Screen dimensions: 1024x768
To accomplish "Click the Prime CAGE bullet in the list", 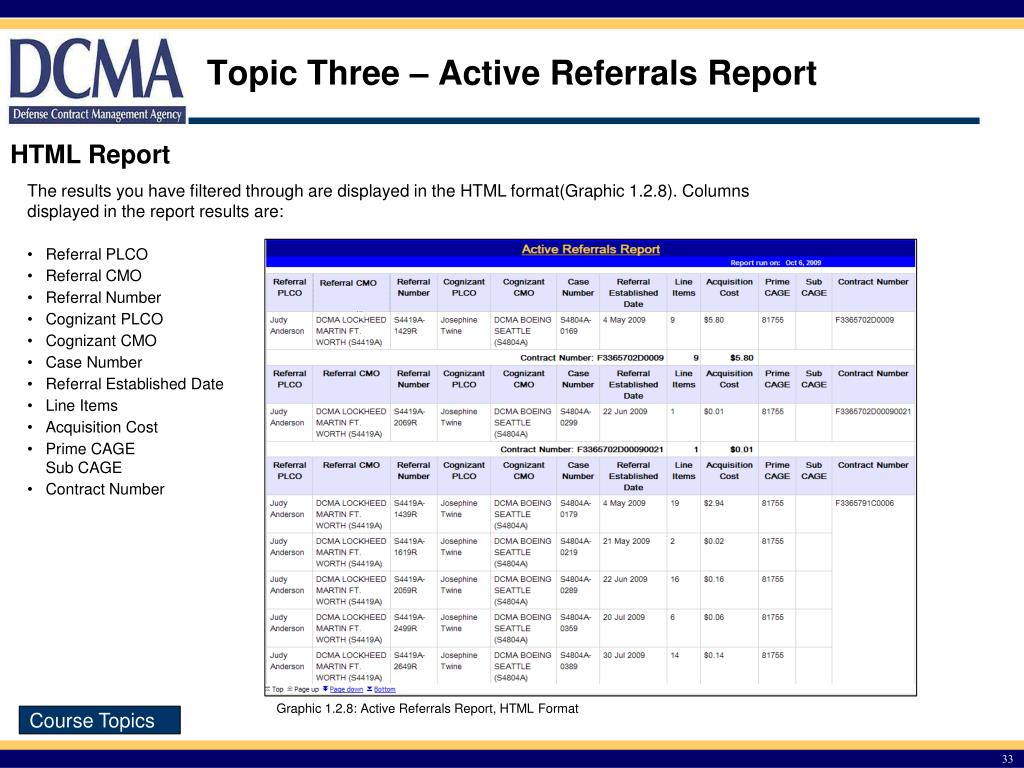I will tap(90, 449).
